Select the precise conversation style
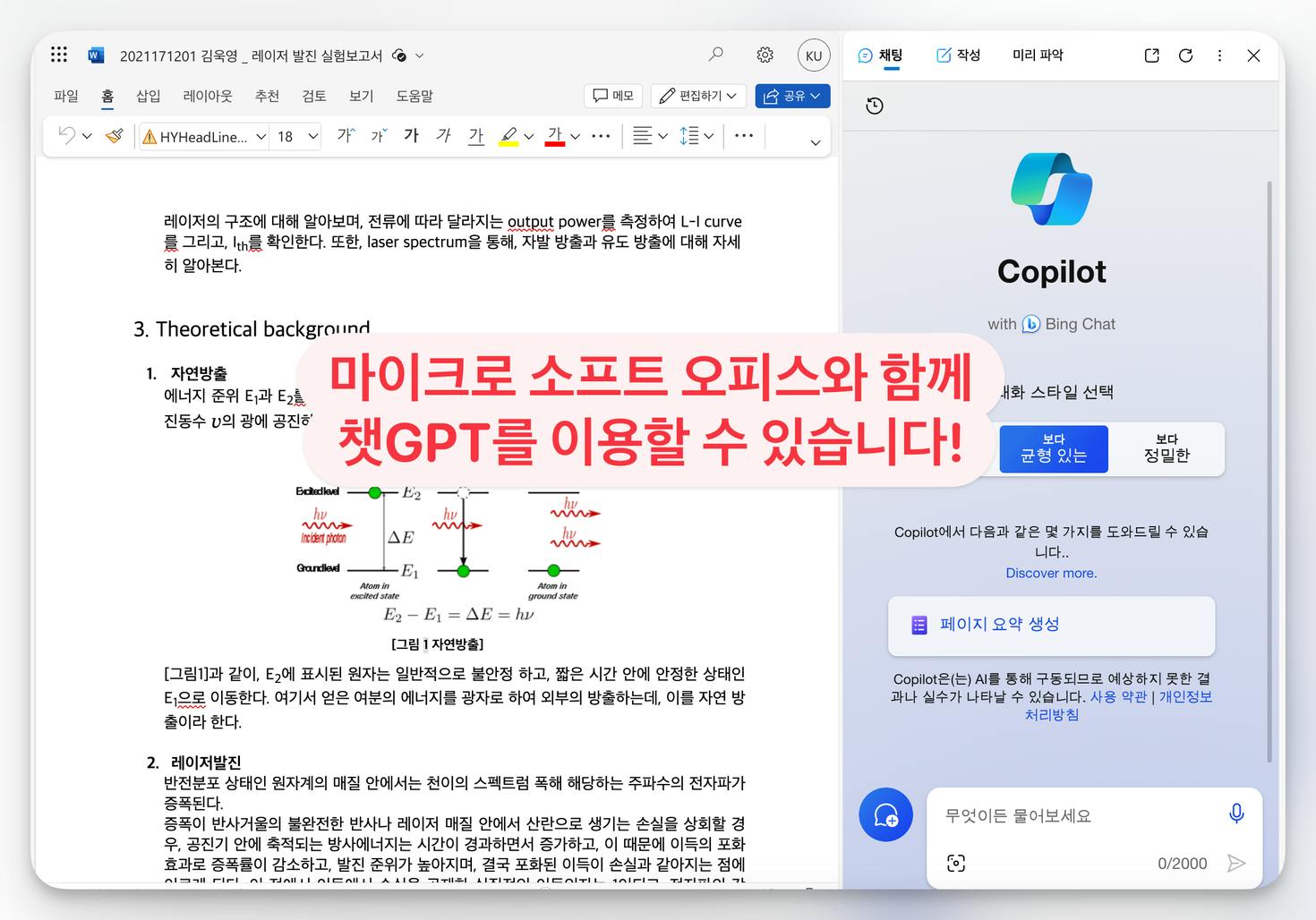 click(1166, 448)
